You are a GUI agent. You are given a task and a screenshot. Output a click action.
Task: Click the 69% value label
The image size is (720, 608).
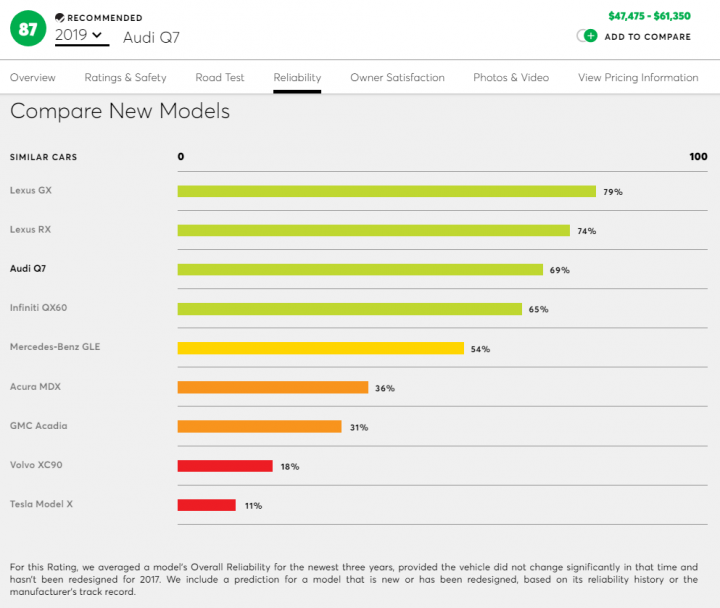(559, 270)
